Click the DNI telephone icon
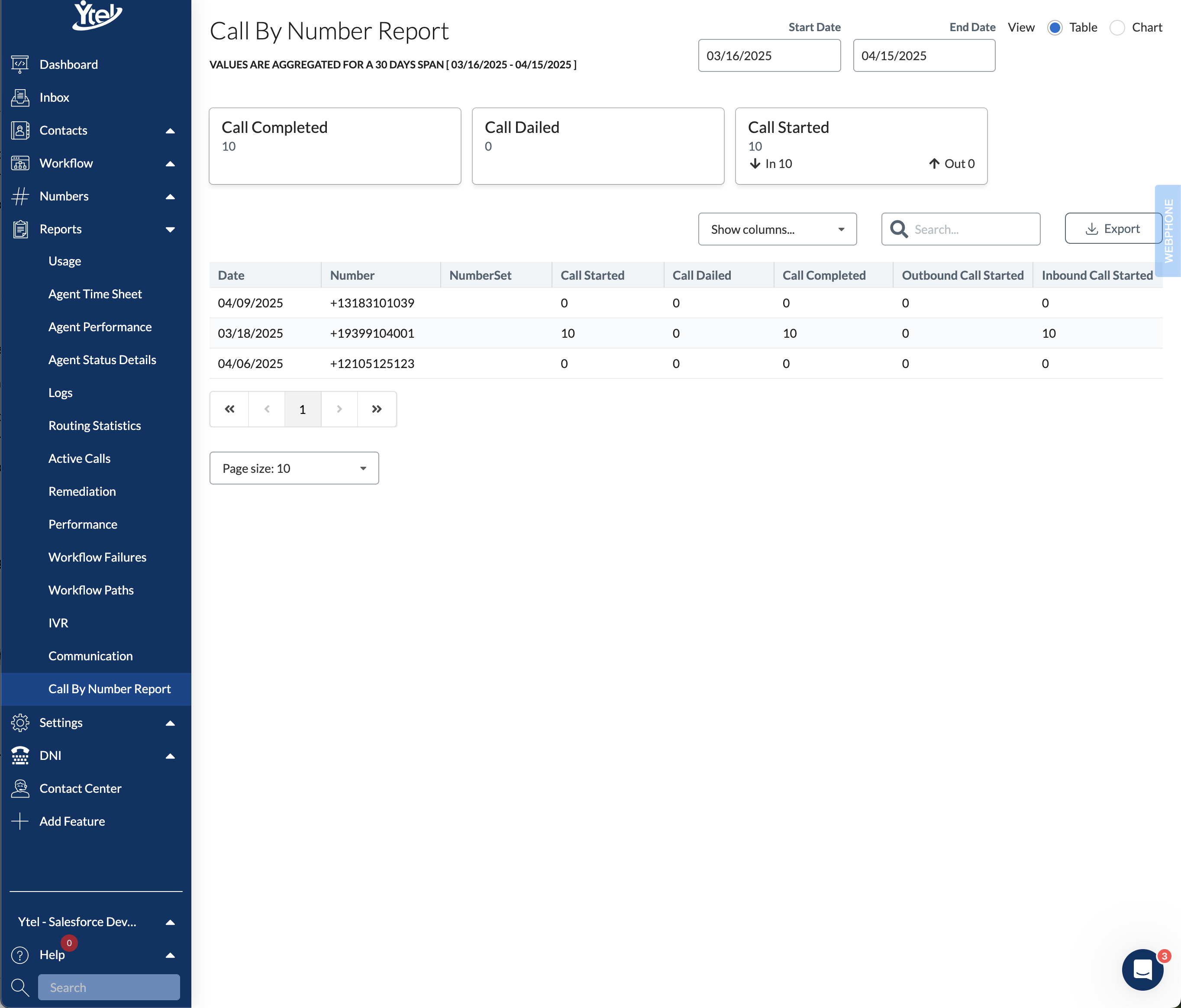Image resolution: width=1181 pixels, height=1008 pixels. pyautogui.click(x=20, y=756)
